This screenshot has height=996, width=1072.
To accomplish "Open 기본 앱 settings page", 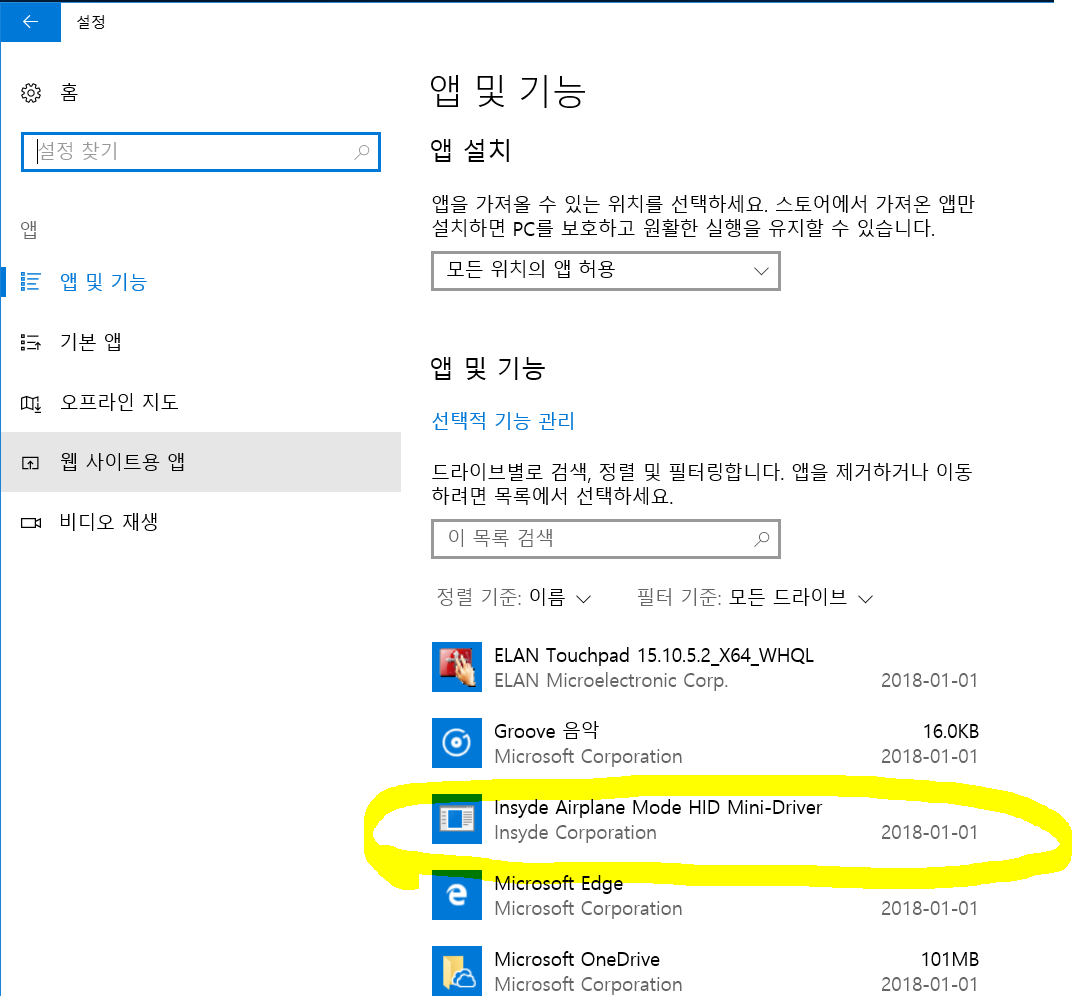I will click(201, 342).
